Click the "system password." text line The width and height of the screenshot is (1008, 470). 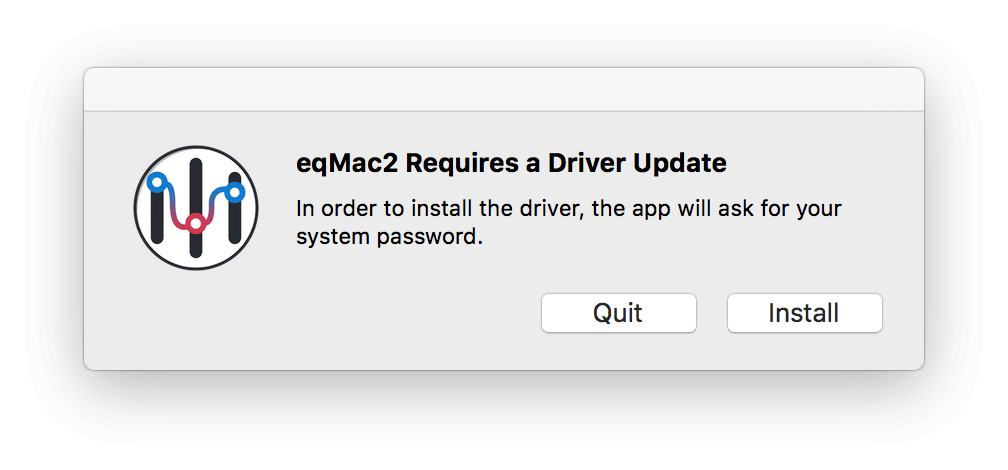click(x=389, y=237)
